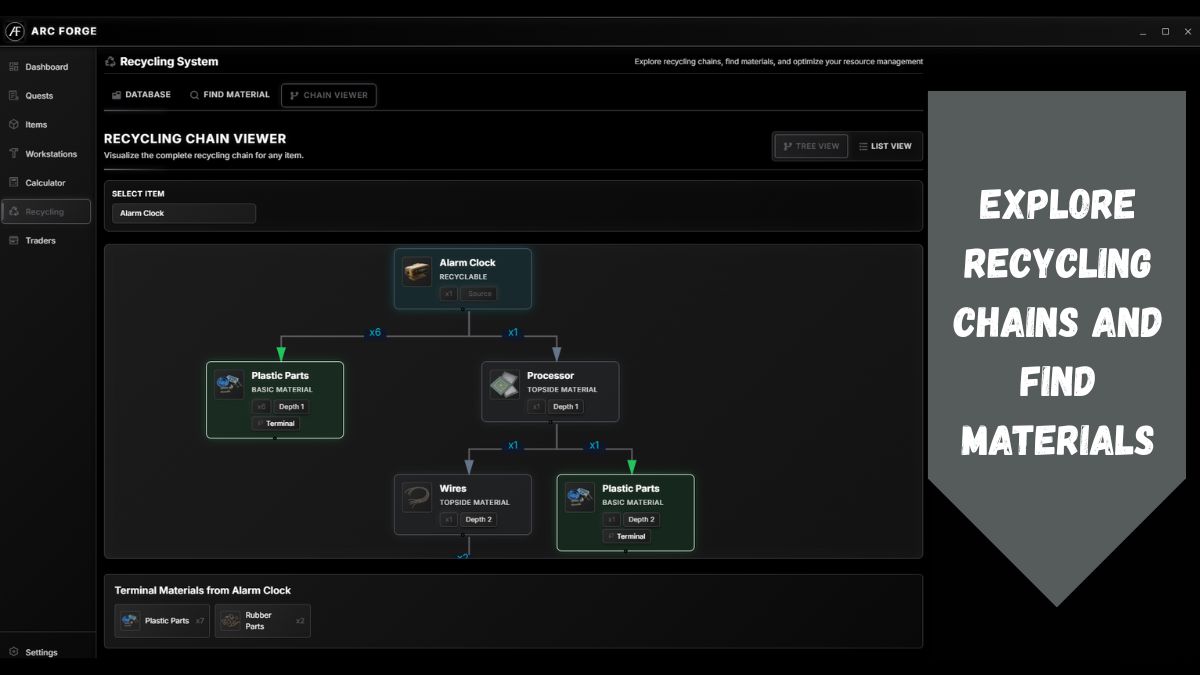
Task: Select Recycling in the sidebar
Action: 47,212
